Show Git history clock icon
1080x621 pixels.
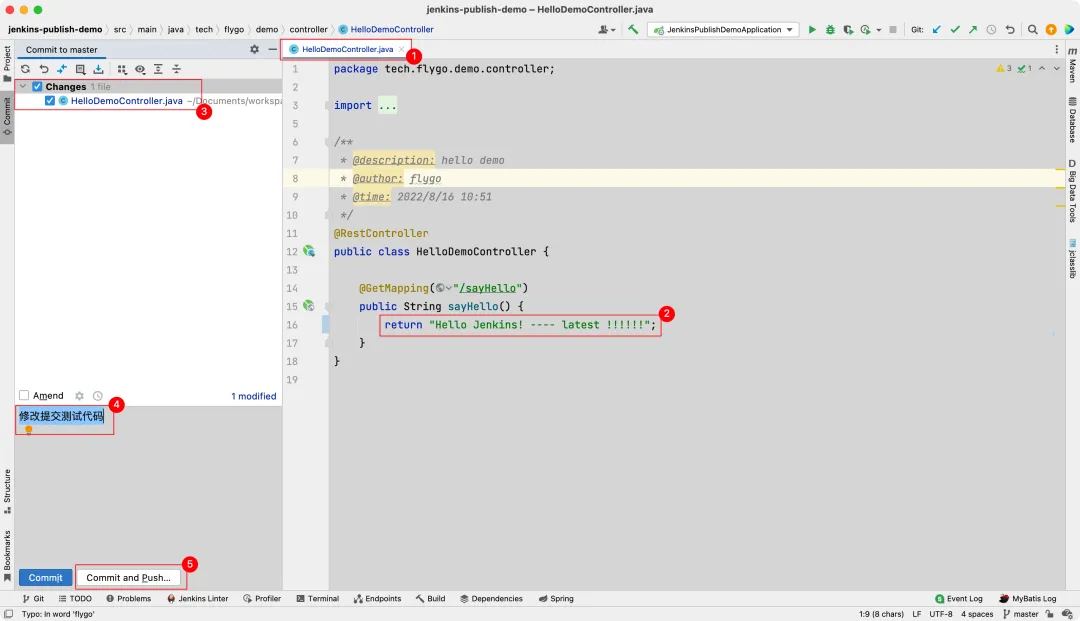(x=991, y=30)
